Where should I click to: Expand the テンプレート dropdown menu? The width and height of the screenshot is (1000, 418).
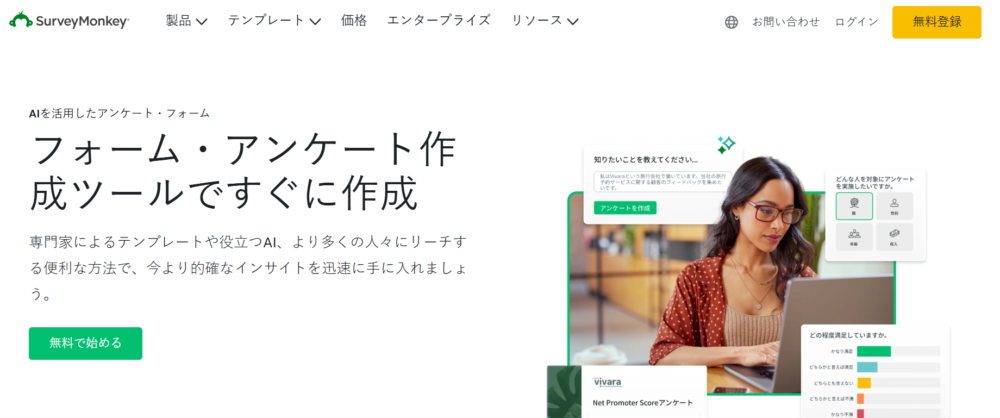tap(274, 21)
